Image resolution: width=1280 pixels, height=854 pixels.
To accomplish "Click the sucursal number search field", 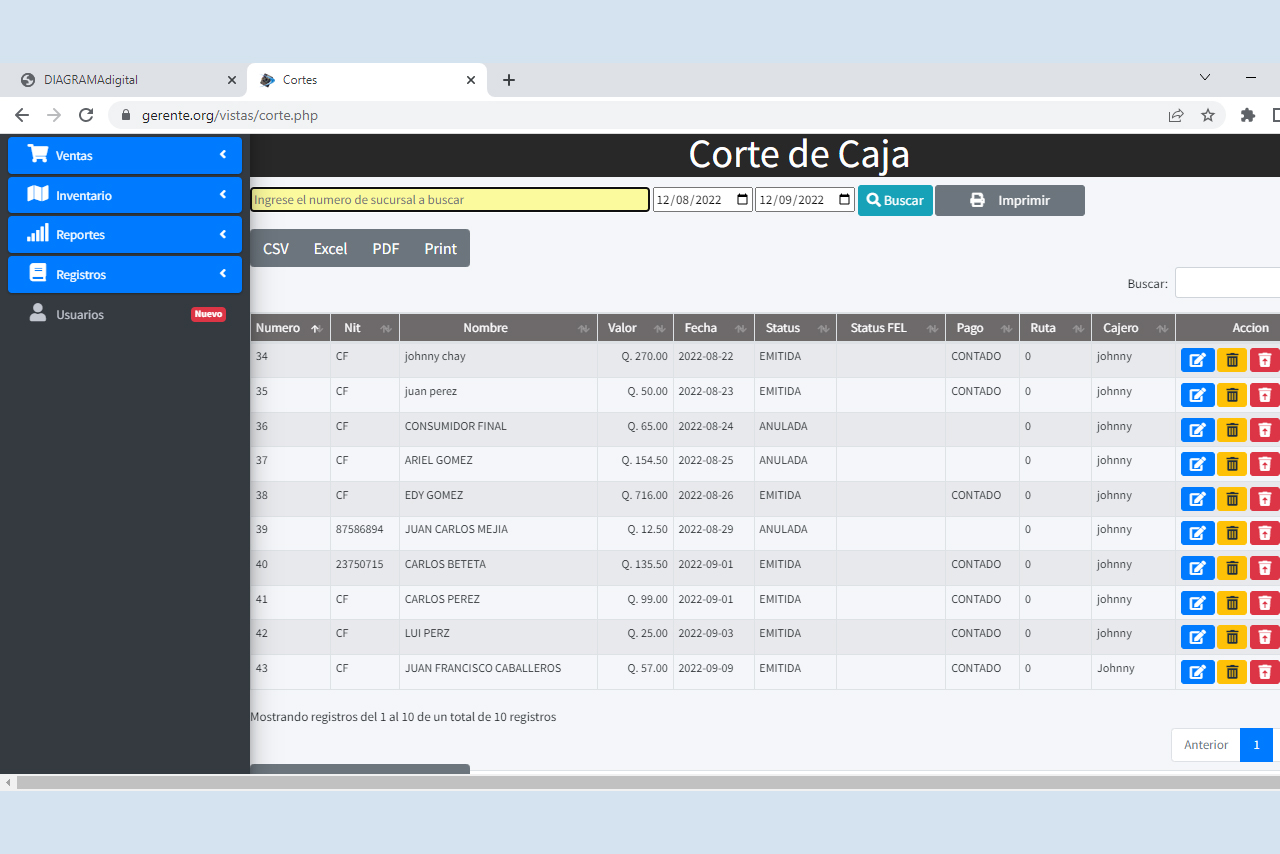I will (450, 200).
